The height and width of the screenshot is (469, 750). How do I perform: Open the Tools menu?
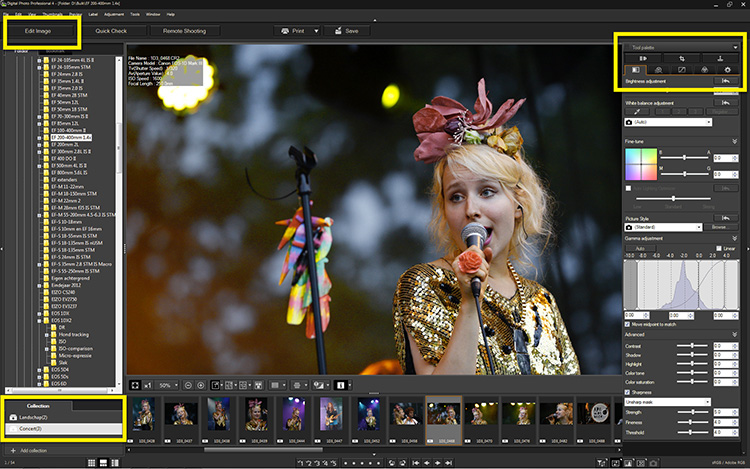(x=134, y=15)
